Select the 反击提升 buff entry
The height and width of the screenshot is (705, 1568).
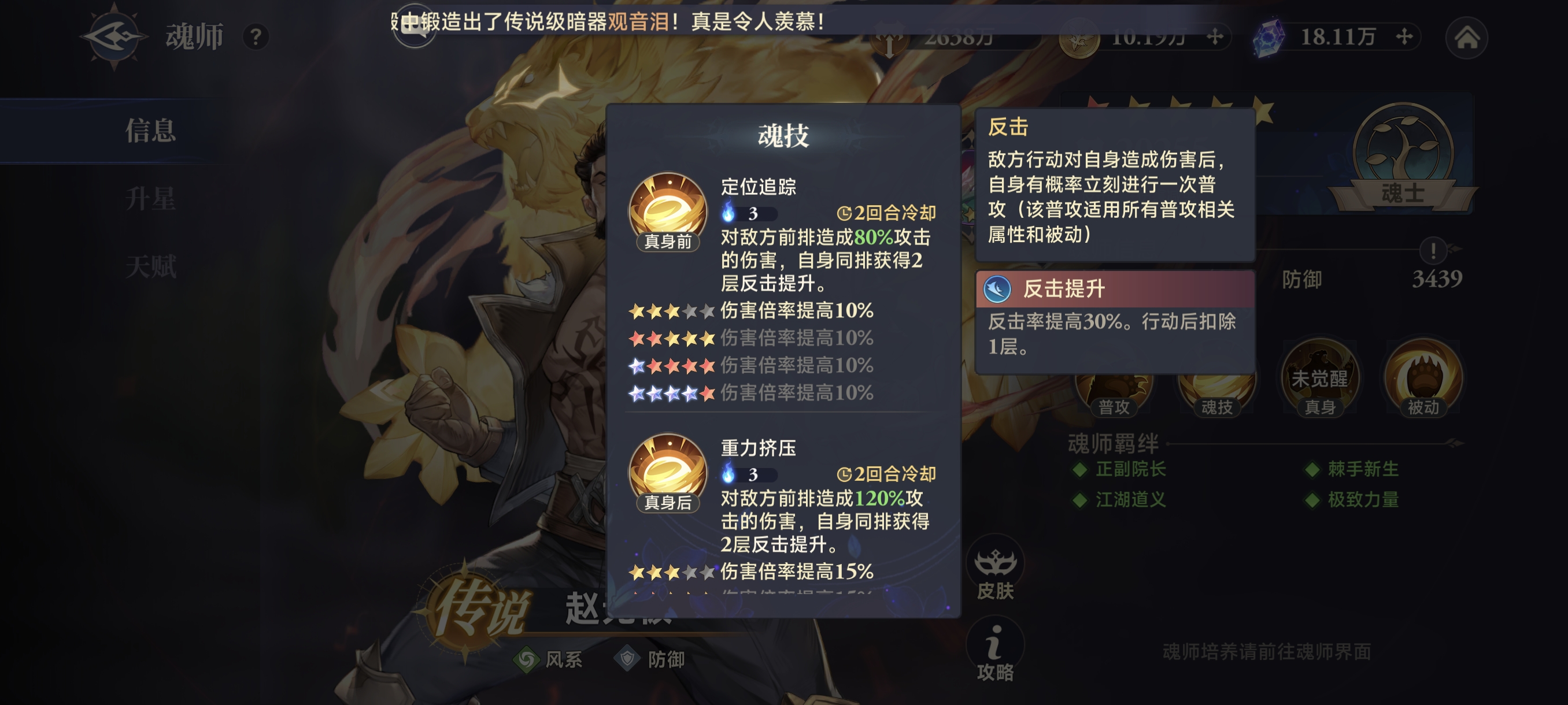(x=1115, y=289)
